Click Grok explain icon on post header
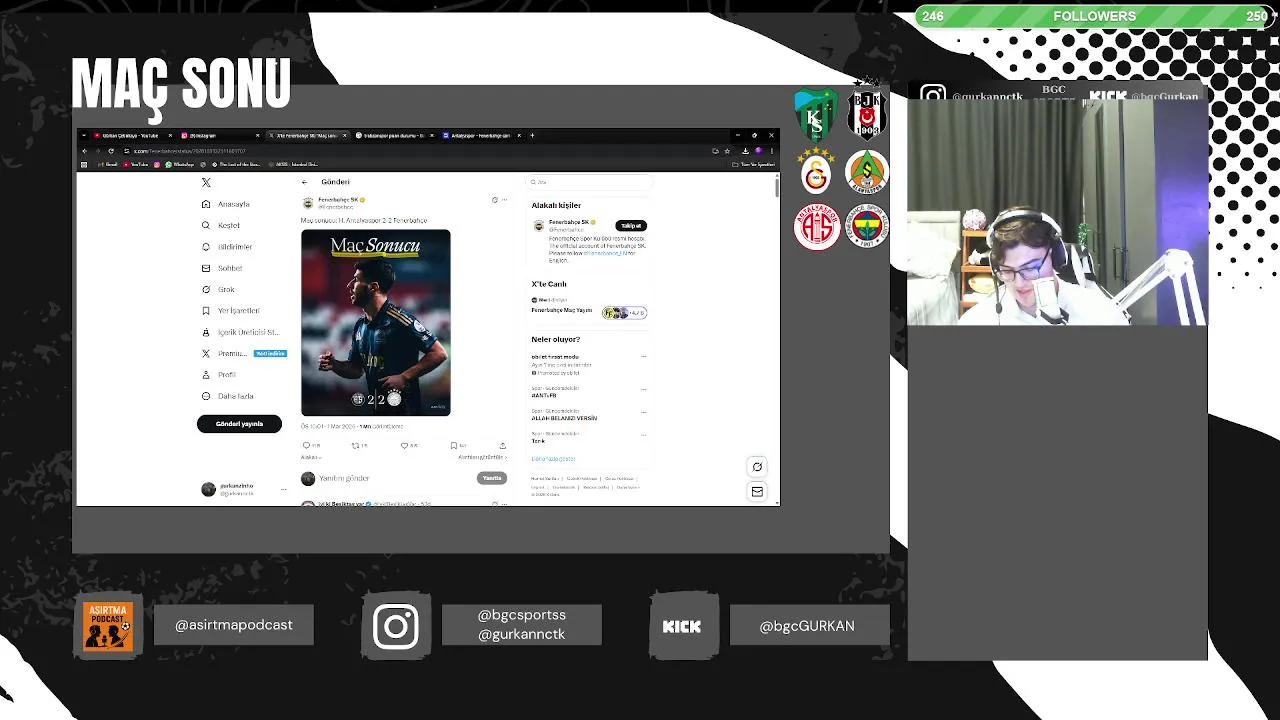 pos(494,200)
